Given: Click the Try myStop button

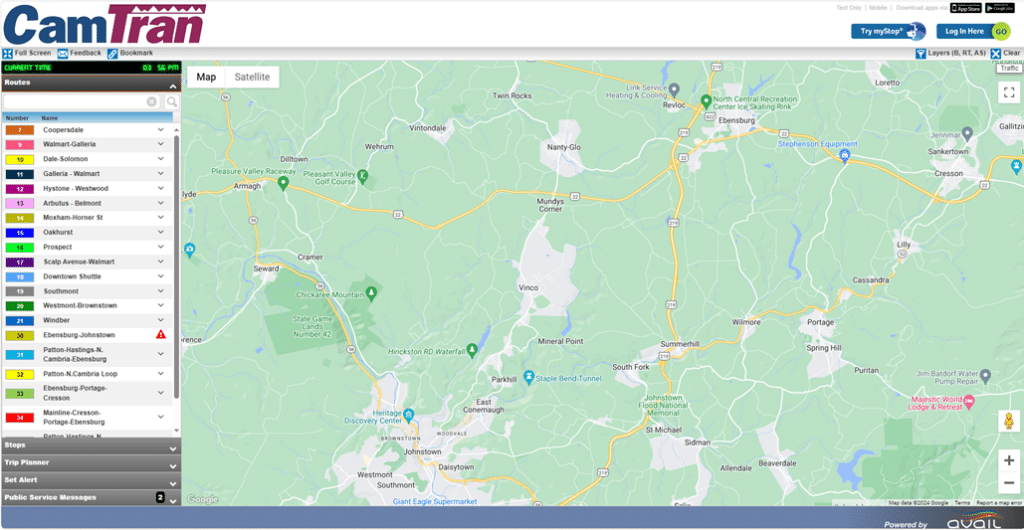Looking at the screenshot, I should (888, 31).
